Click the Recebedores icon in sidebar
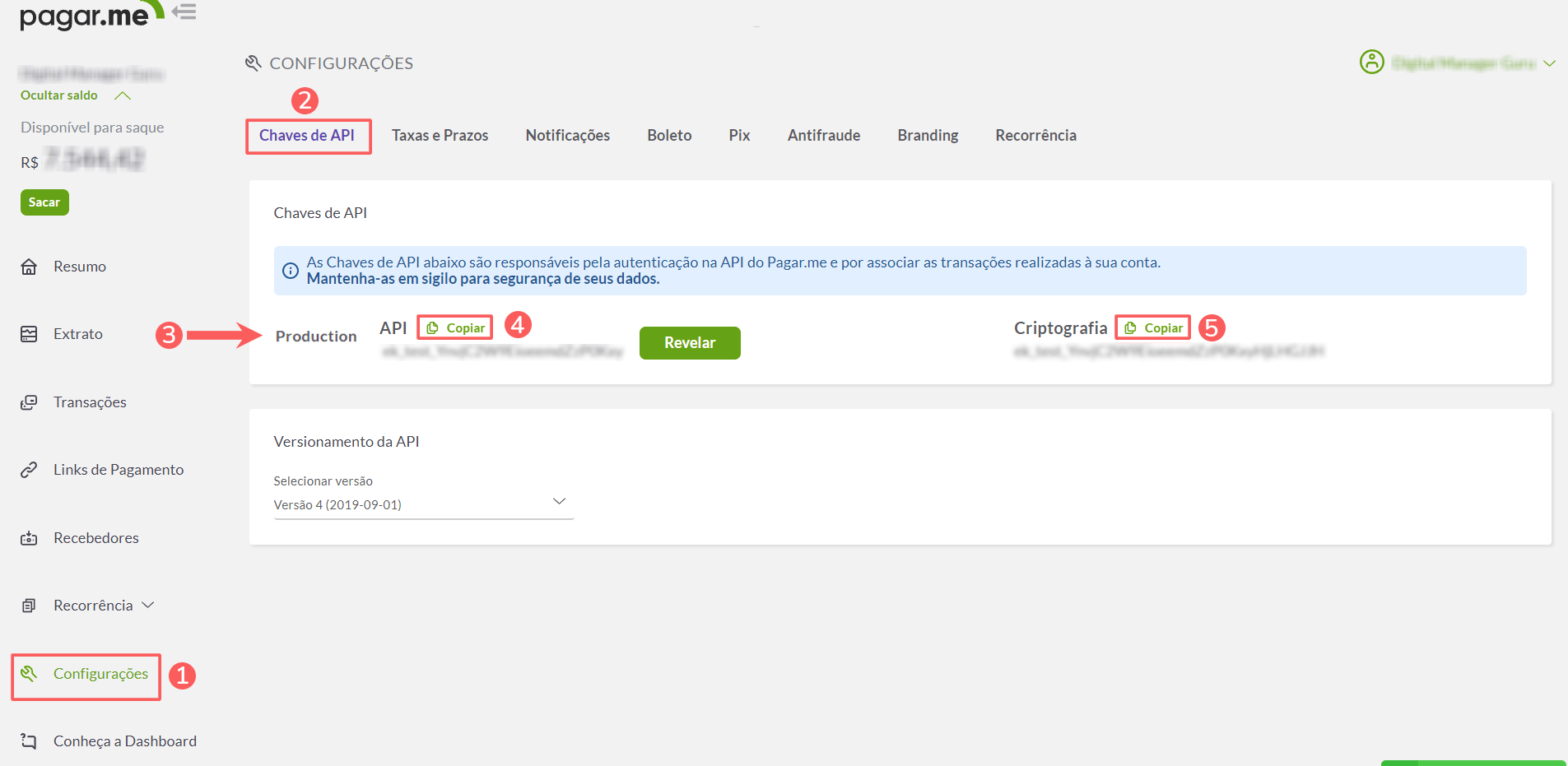Image resolution: width=1568 pixels, height=766 pixels. [29, 538]
